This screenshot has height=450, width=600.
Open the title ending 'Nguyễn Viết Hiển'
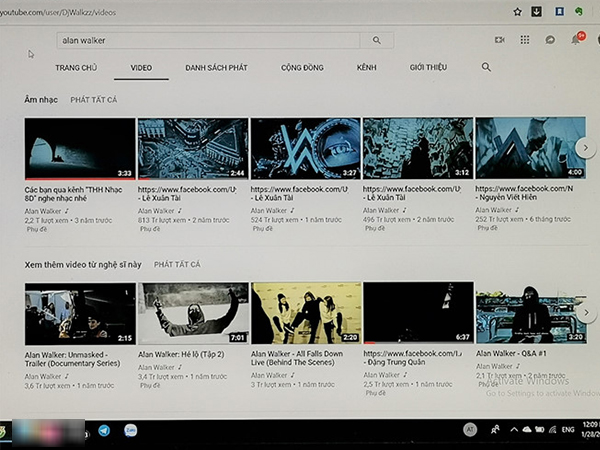[x=524, y=193]
